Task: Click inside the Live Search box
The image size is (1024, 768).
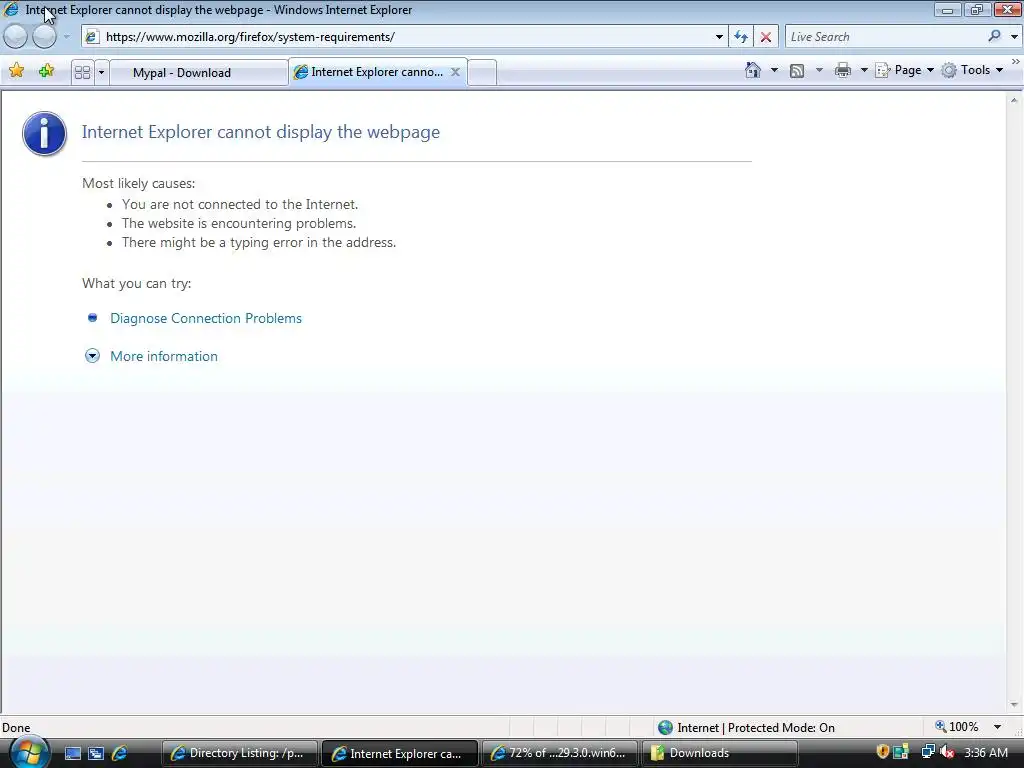Action: click(884, 37)
